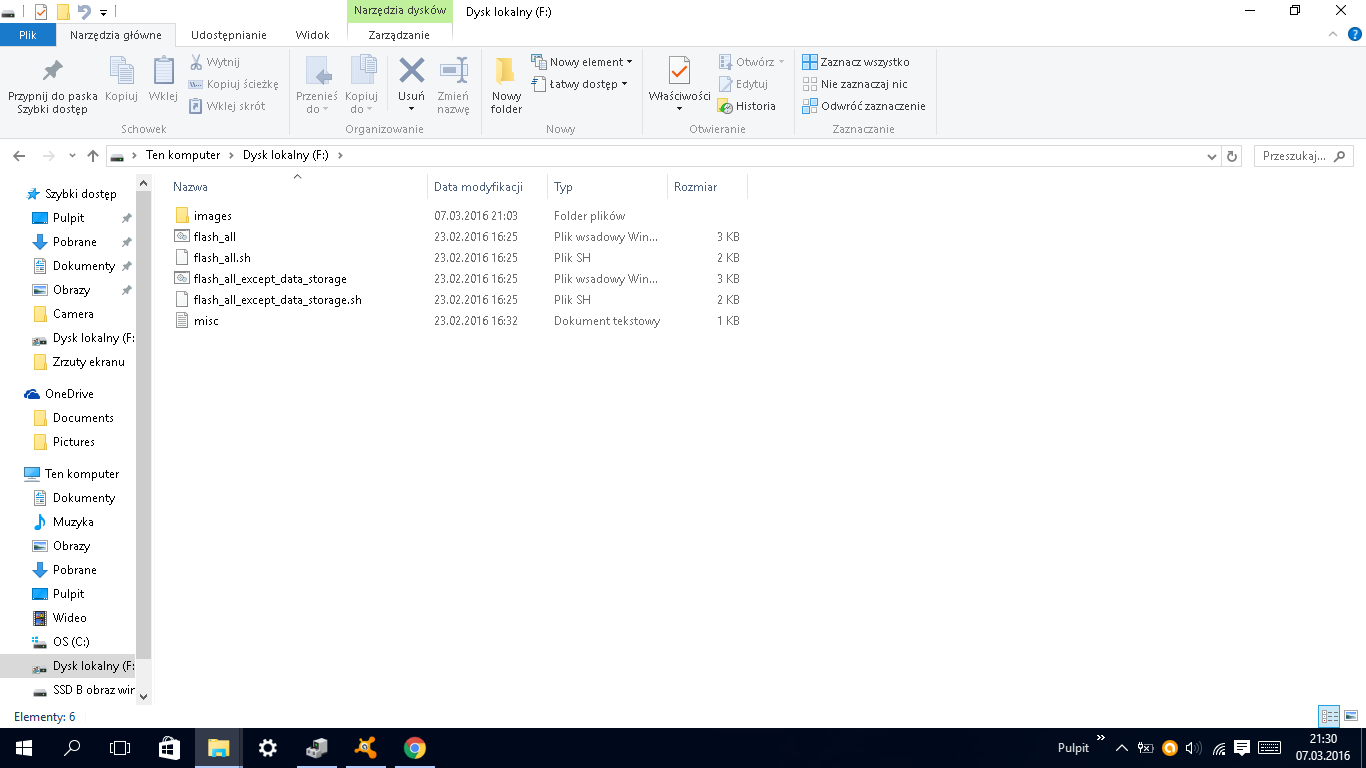The image size is (1366, 768).
Task: Click Odwróć zaznaczenie button
Action: (872, 106)
